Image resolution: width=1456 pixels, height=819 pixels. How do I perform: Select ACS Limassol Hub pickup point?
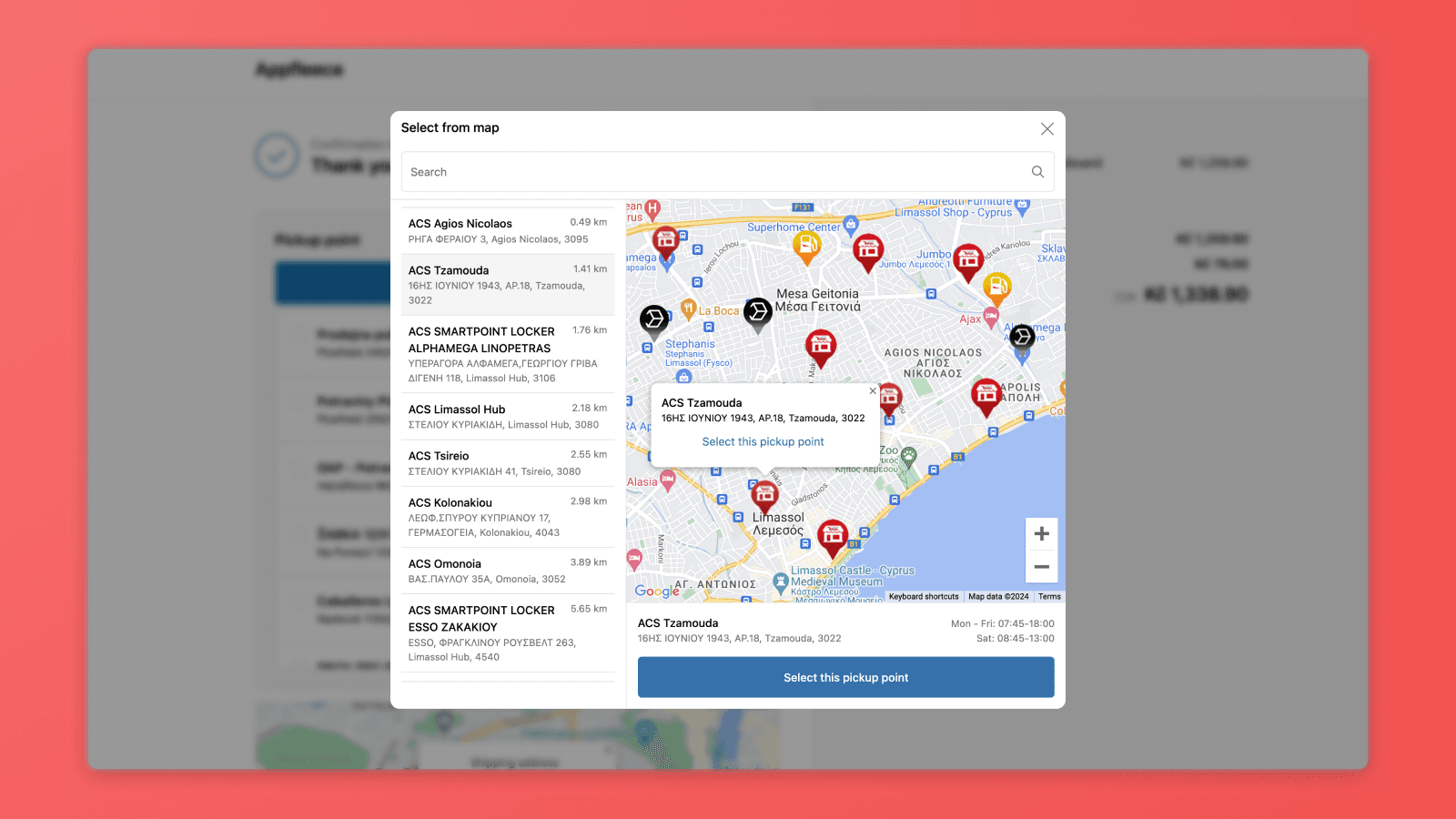coord(508,417)
